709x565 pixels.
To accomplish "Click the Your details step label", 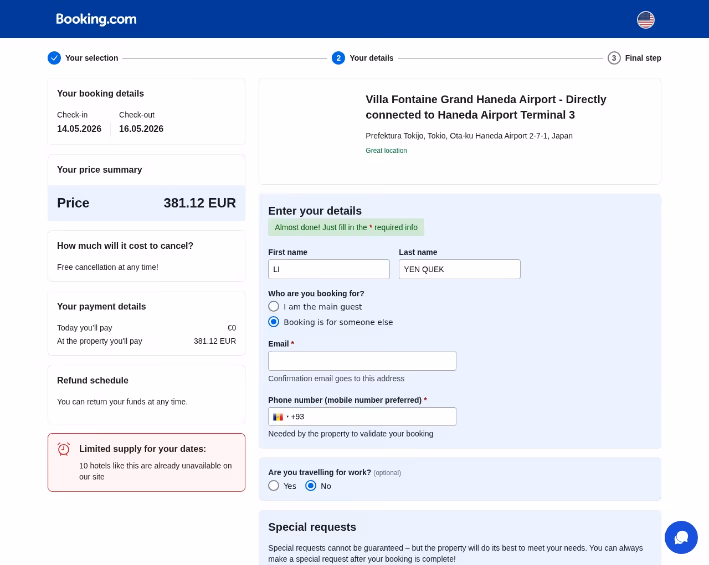I will pyautogui.click(x=371, y=58).
